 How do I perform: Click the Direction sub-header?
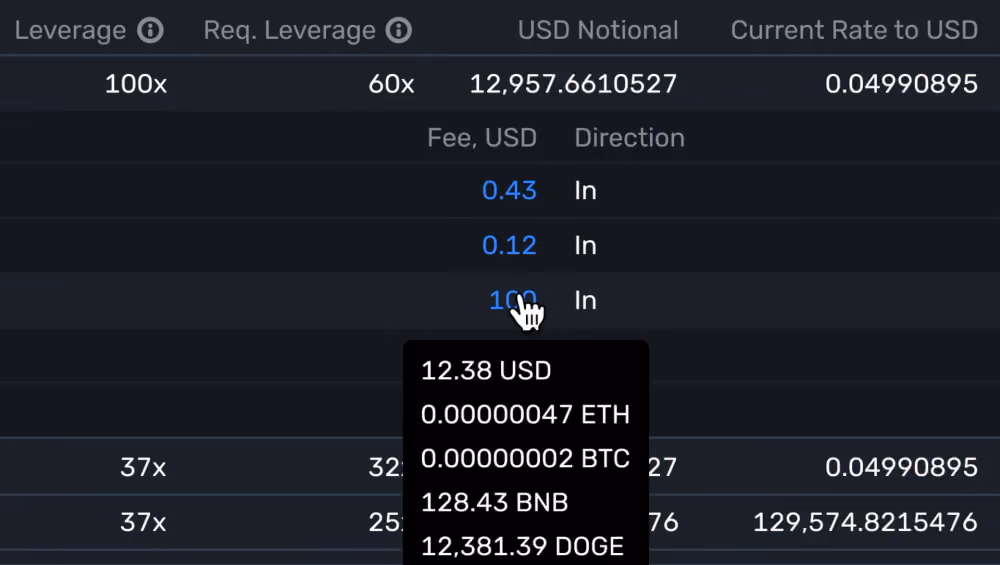coord(629,138)
